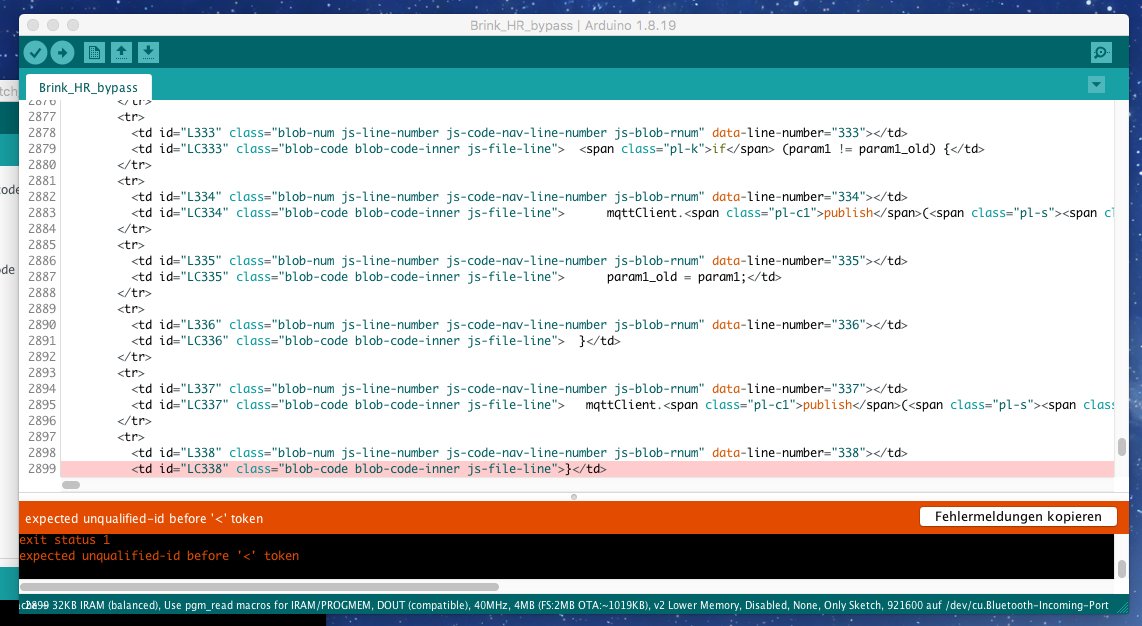1142x626 pixels.
Task: Click line 2894 containing id="L337"
Action: [519, 389]
